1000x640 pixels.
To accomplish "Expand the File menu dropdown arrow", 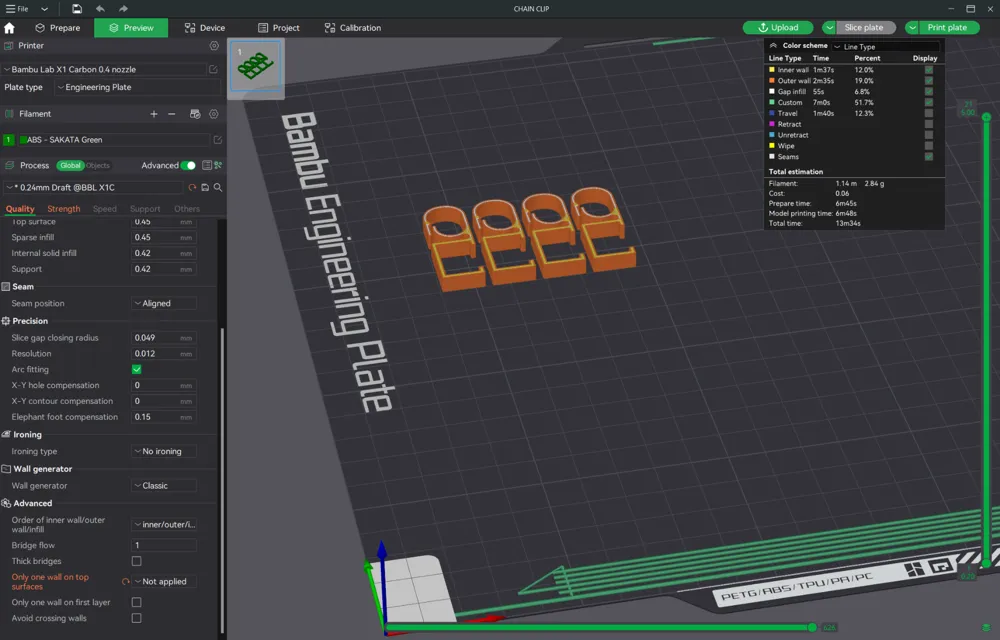I will click(44, 9).
